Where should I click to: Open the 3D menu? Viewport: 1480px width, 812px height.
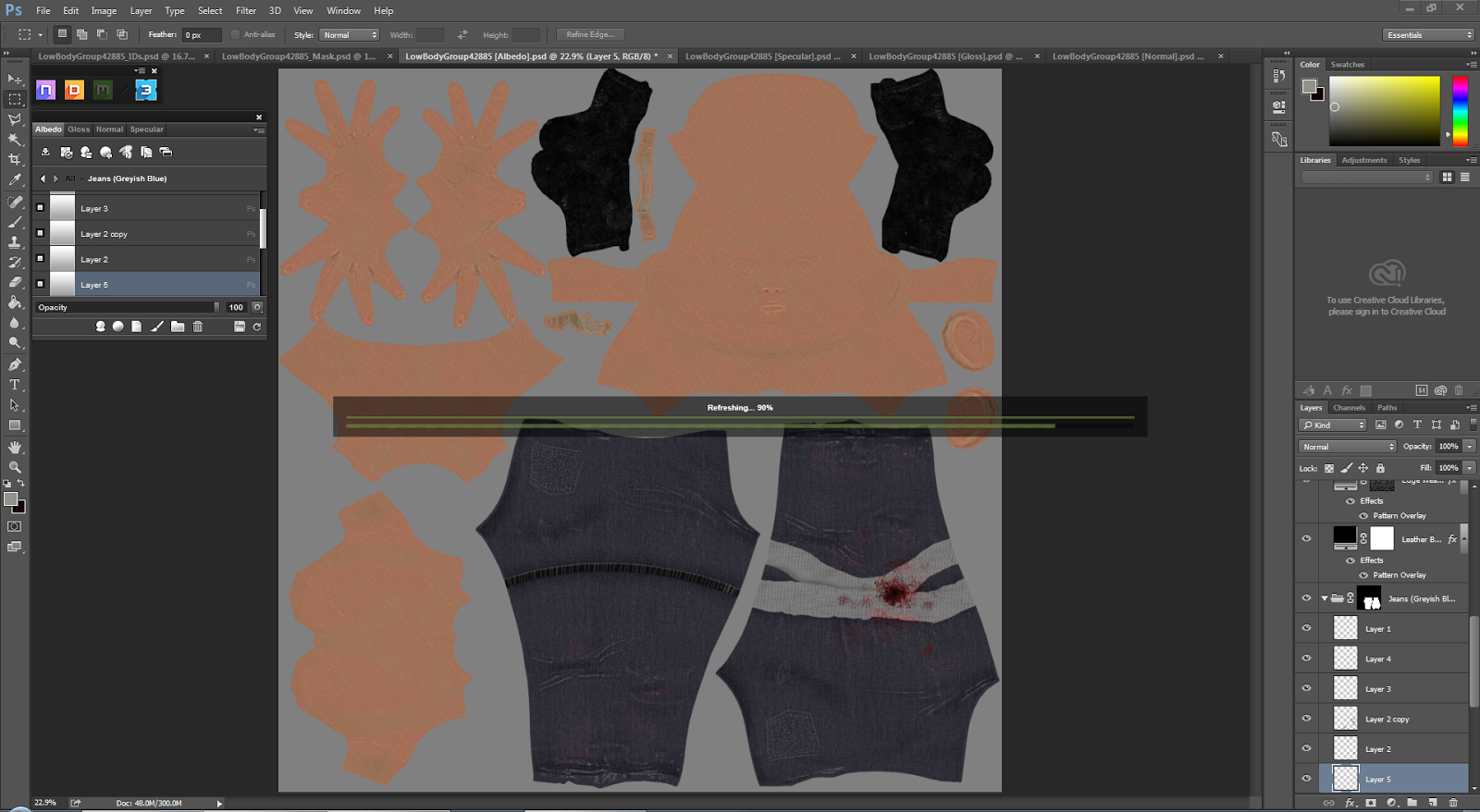click(275, 11)
